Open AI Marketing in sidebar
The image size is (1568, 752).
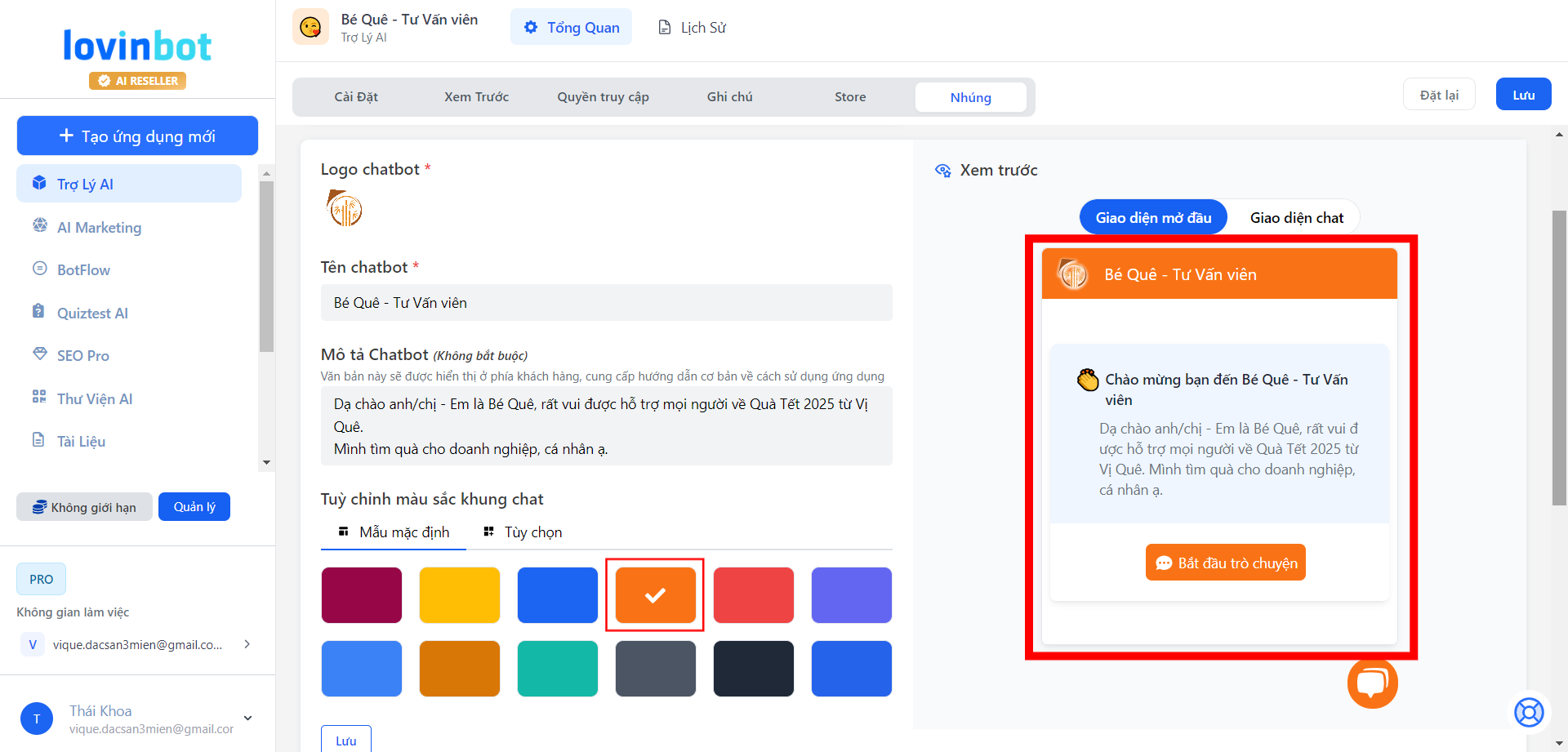[99, 228]
